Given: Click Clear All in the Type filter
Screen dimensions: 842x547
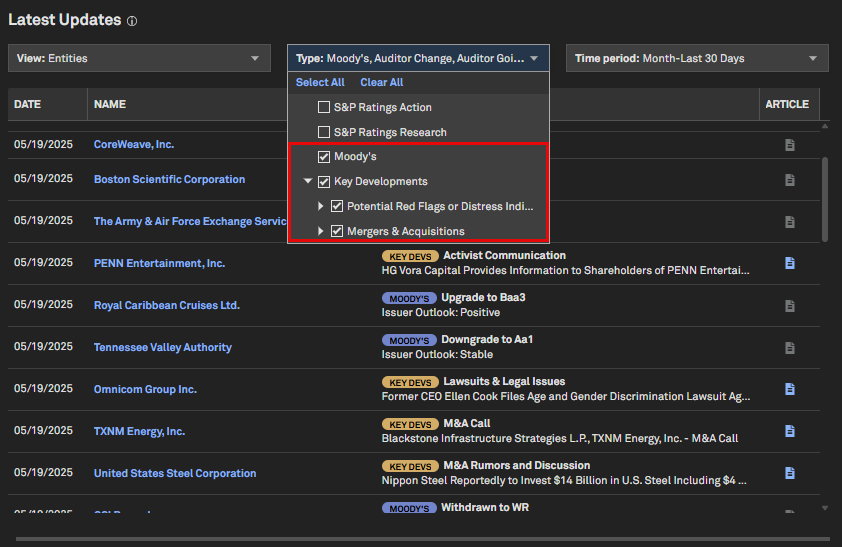Looking at the screenshot, I should [x=381, y=83].
